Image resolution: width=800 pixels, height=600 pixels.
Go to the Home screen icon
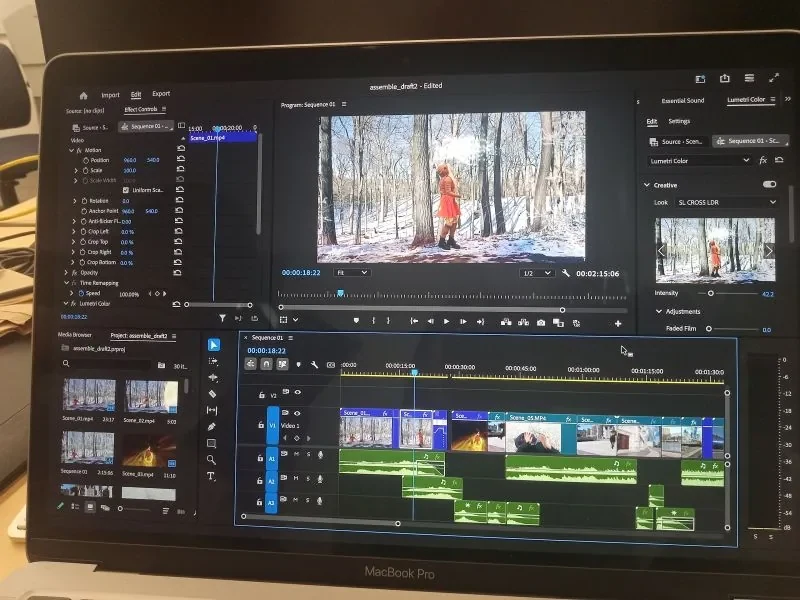click(84, 95)
